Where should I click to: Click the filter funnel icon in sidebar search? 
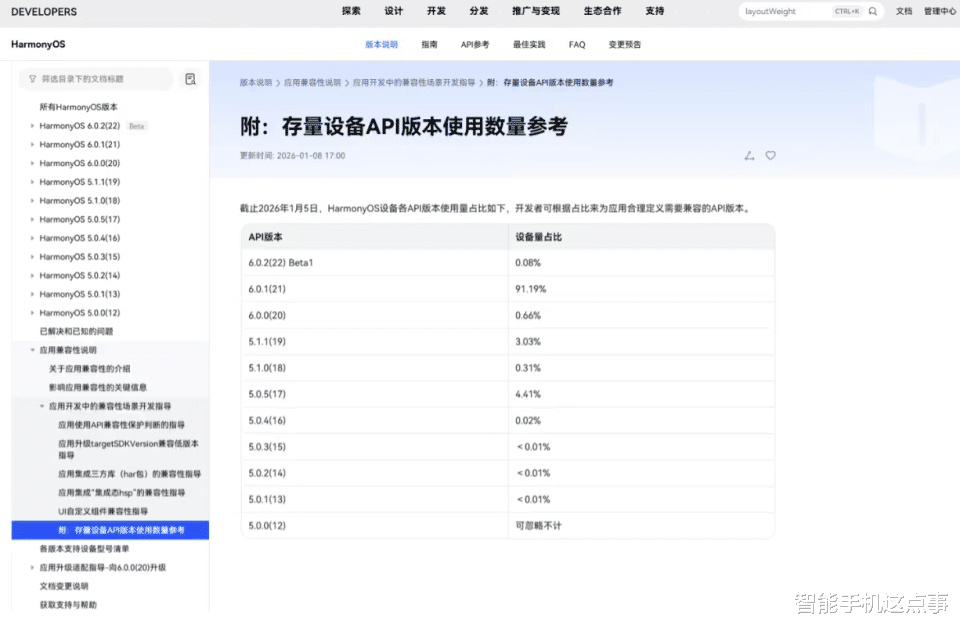pos(33,78)
